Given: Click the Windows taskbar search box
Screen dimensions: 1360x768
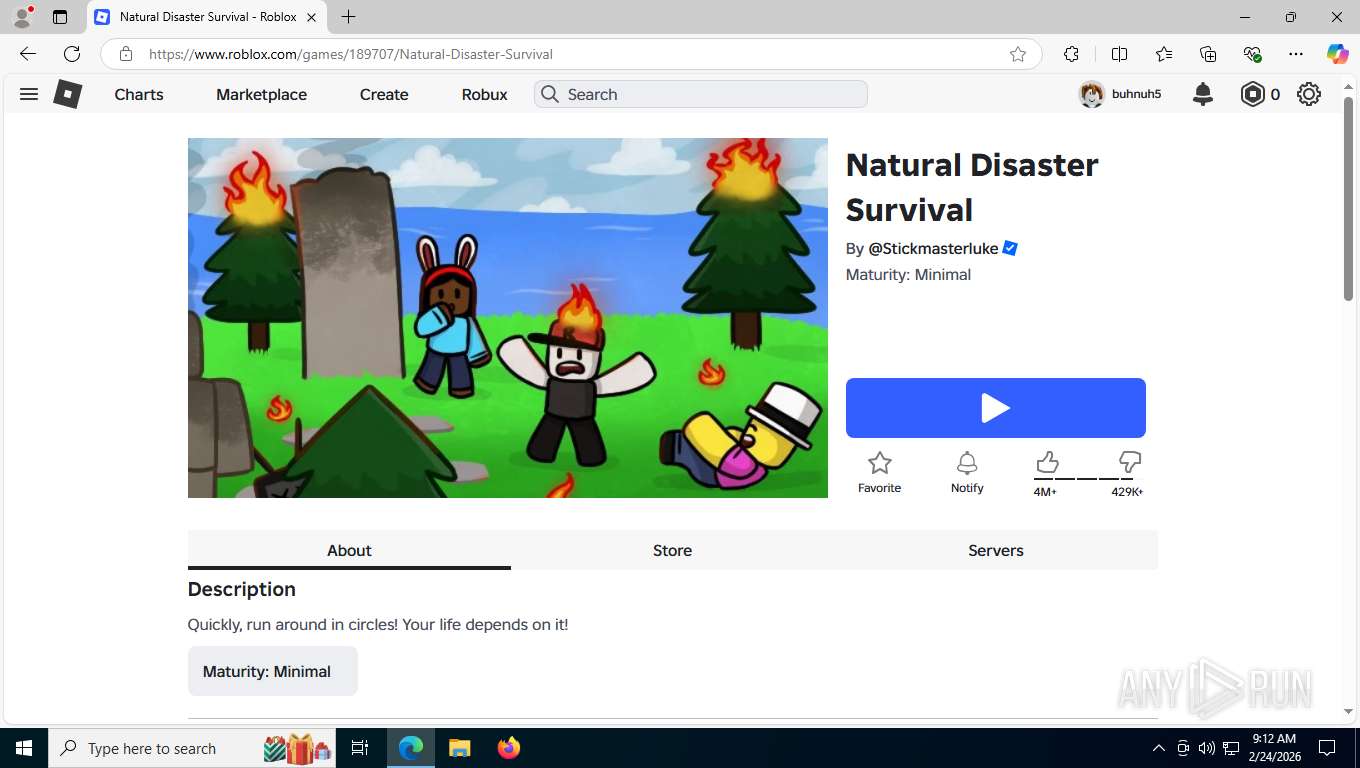Looking at the screenshot, I should point(193,748).
